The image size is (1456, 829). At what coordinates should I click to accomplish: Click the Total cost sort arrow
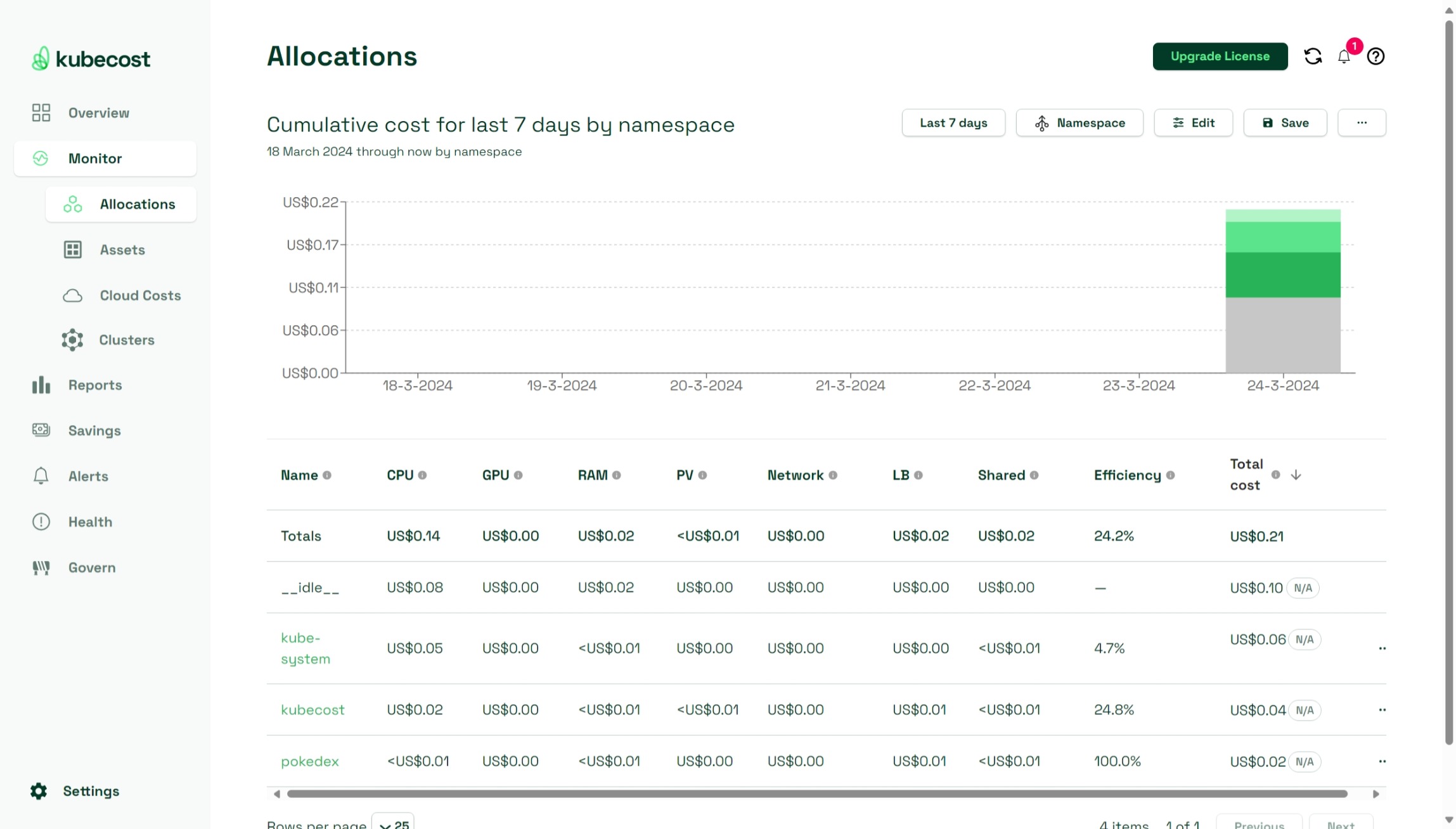coord(1296,475)
